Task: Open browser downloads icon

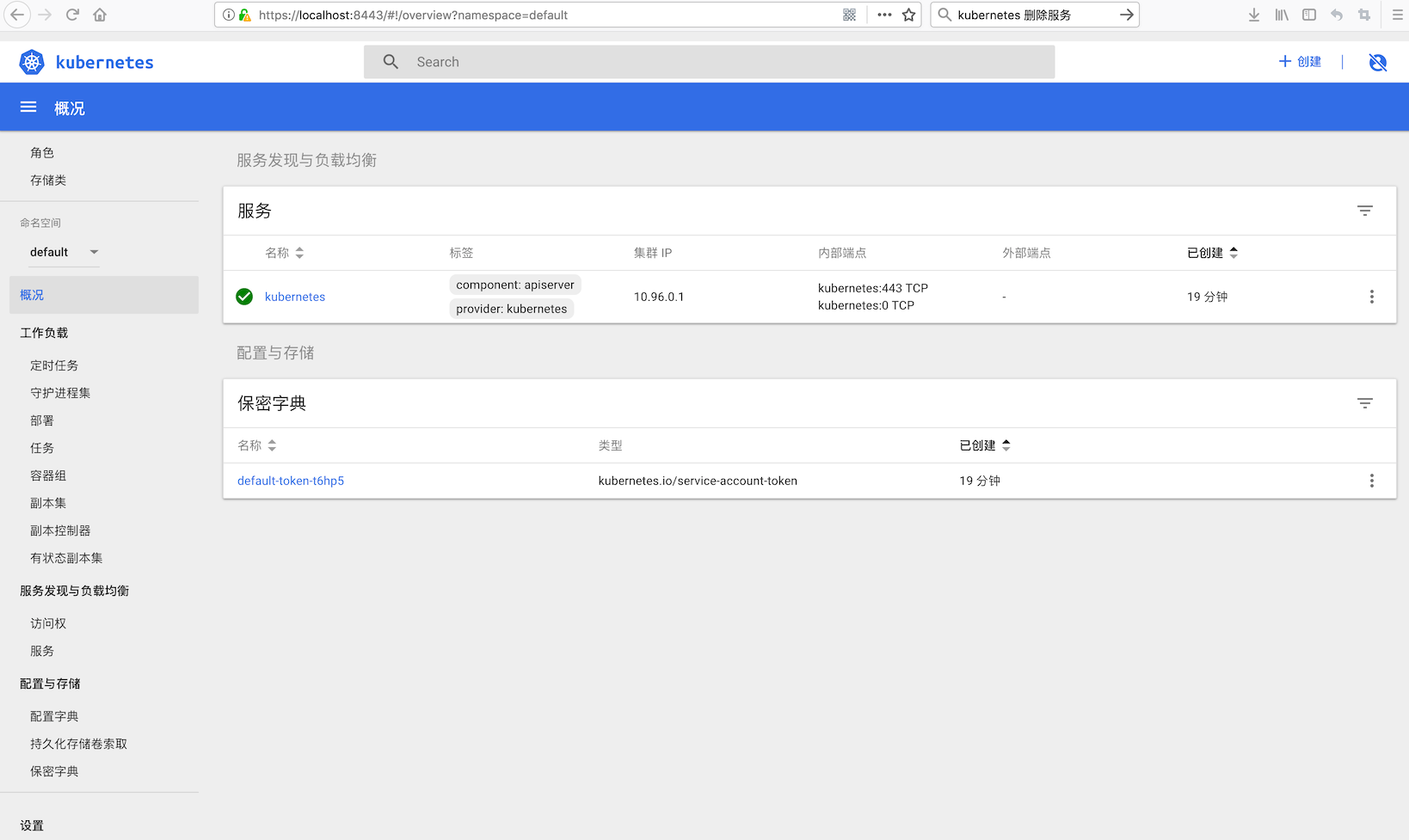Action: [x=1254, y=15]
